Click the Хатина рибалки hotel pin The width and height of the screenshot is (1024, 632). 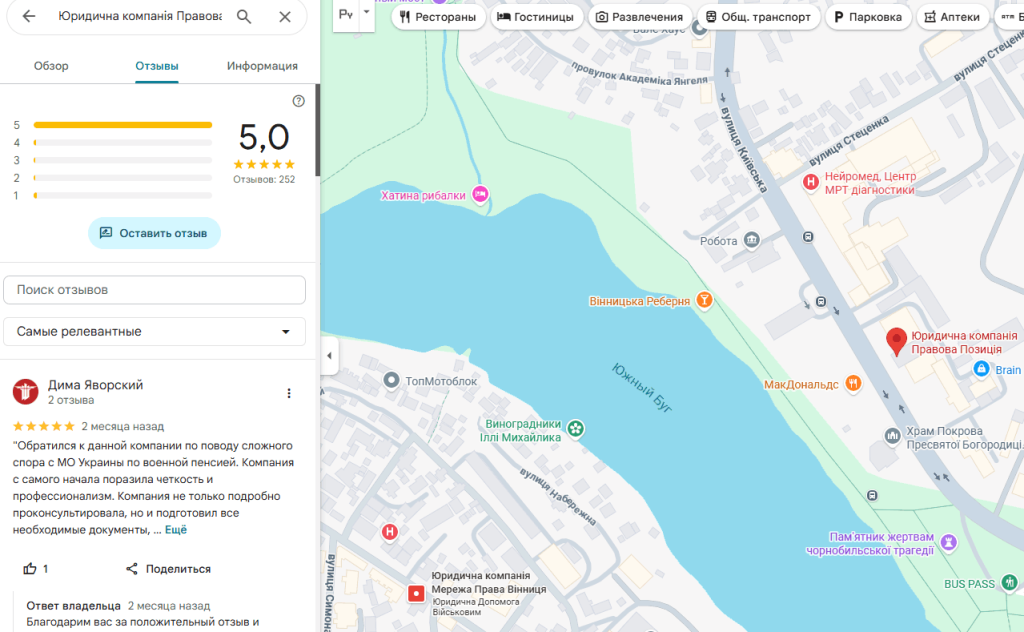coord(480,194)
